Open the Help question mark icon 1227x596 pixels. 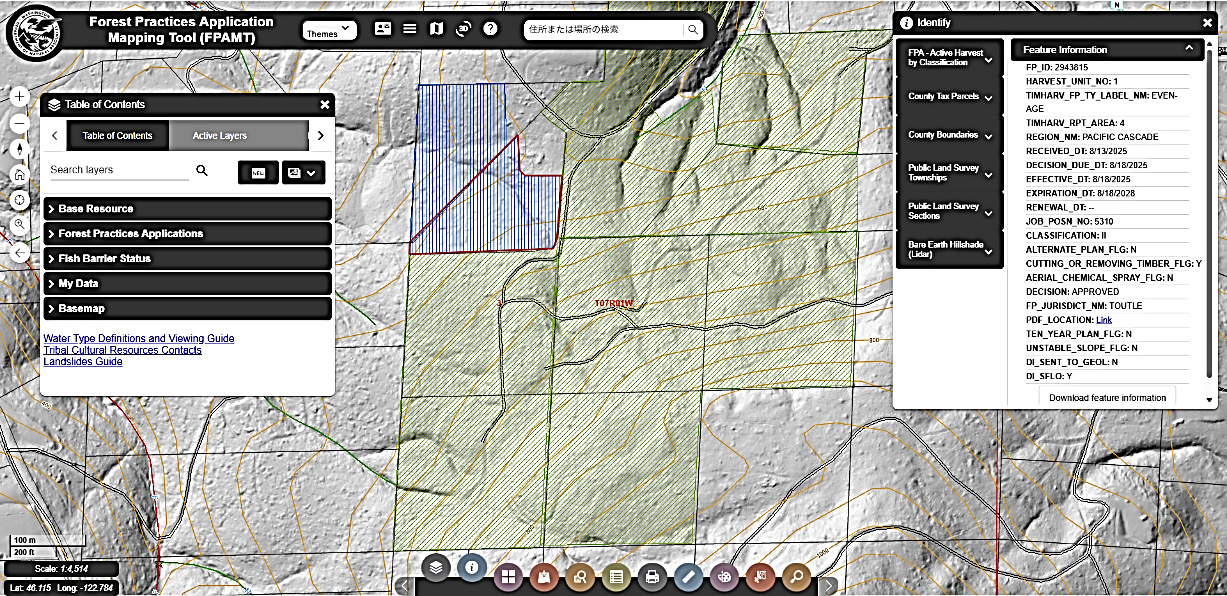click(489, 30)
